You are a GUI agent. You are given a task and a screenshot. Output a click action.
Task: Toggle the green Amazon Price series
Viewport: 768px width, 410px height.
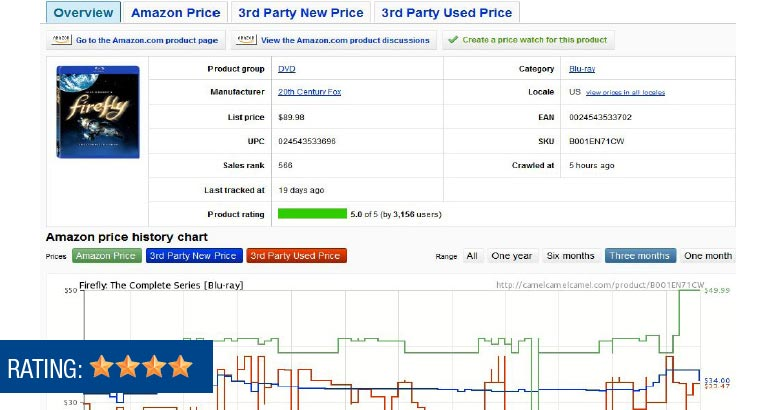107,256
